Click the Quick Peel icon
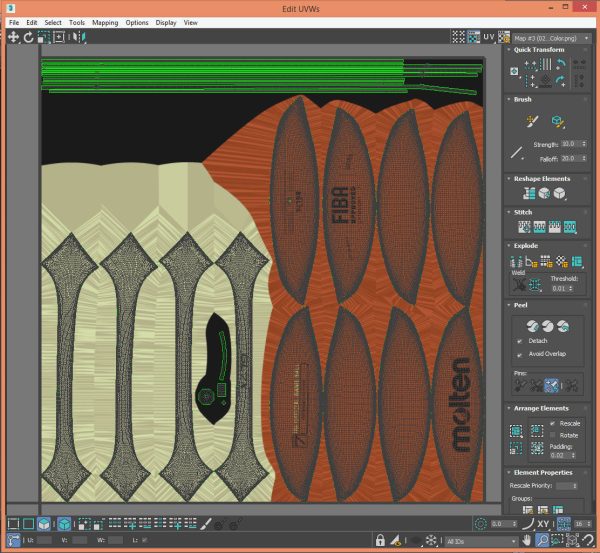The height and width of the screenshot is (553, 600). (532, 326)
